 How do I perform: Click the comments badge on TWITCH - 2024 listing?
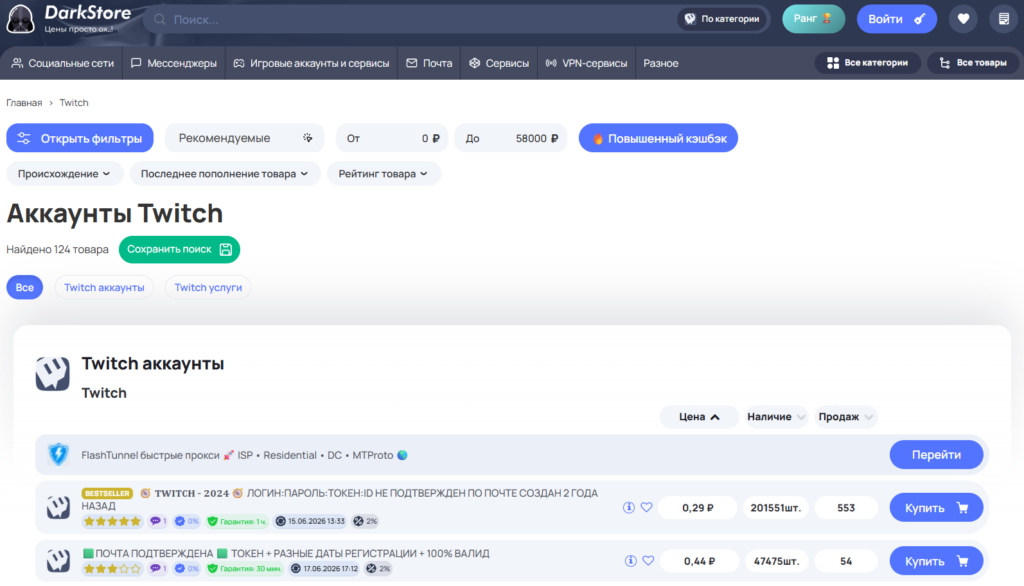coord(158,521)
